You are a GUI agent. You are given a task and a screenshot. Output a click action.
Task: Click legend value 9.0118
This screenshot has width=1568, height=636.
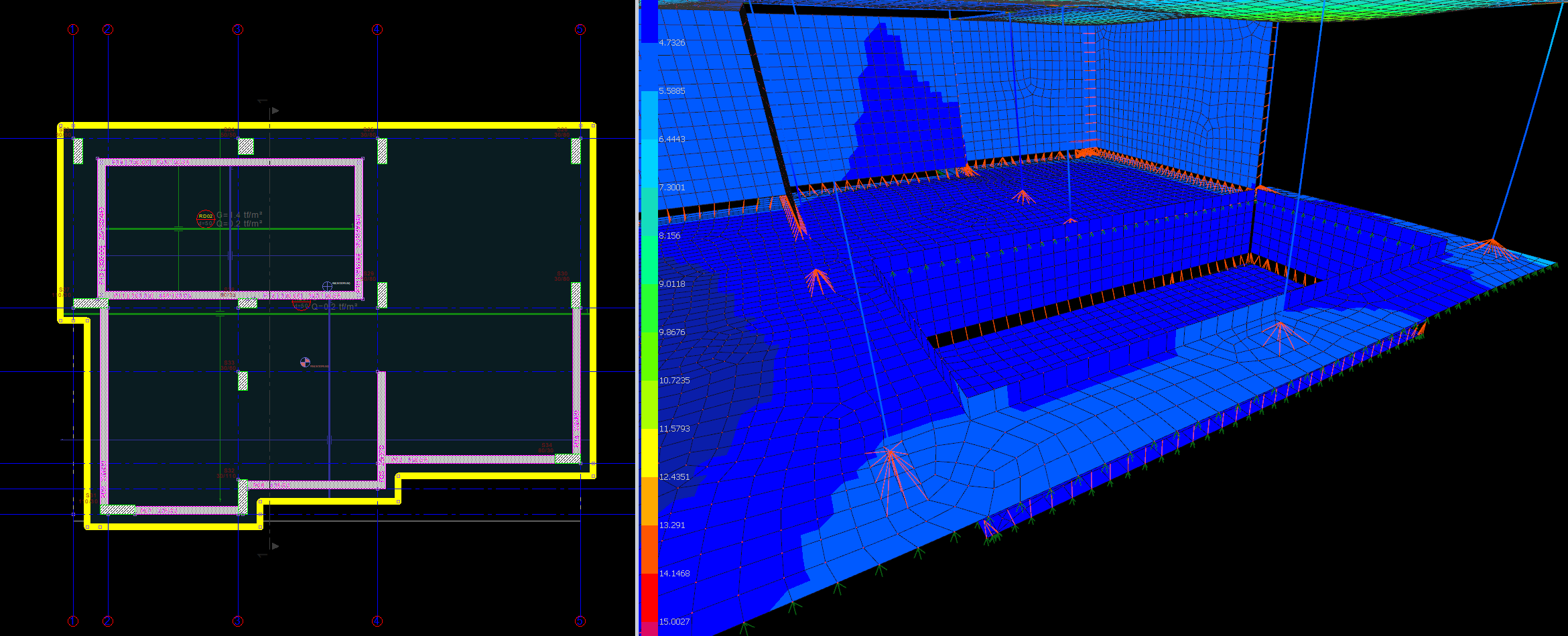(672, 283)
